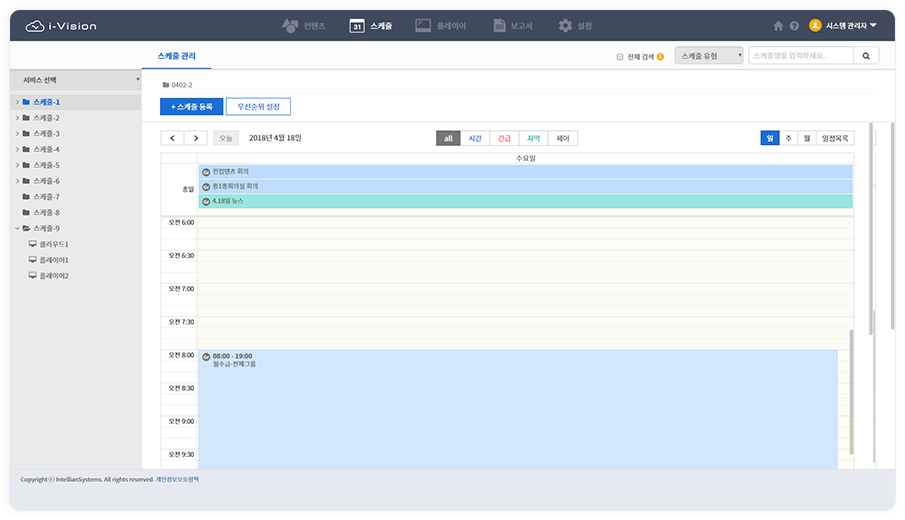The image size is (905, 520).
Task: Open the 보고서 menu
Action: click(513, 26)
